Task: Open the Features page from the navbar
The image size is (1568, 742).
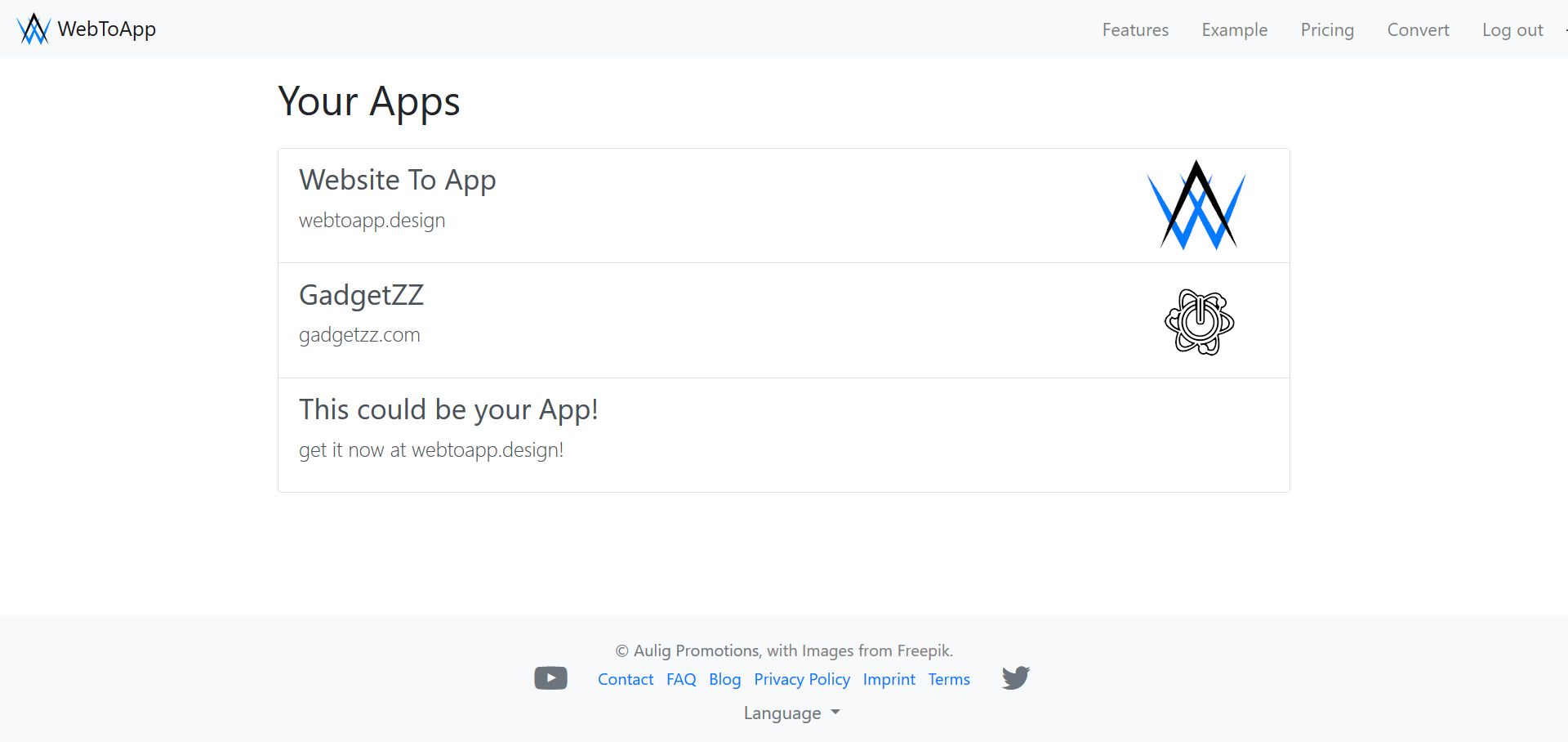Action: (1135, 29)
